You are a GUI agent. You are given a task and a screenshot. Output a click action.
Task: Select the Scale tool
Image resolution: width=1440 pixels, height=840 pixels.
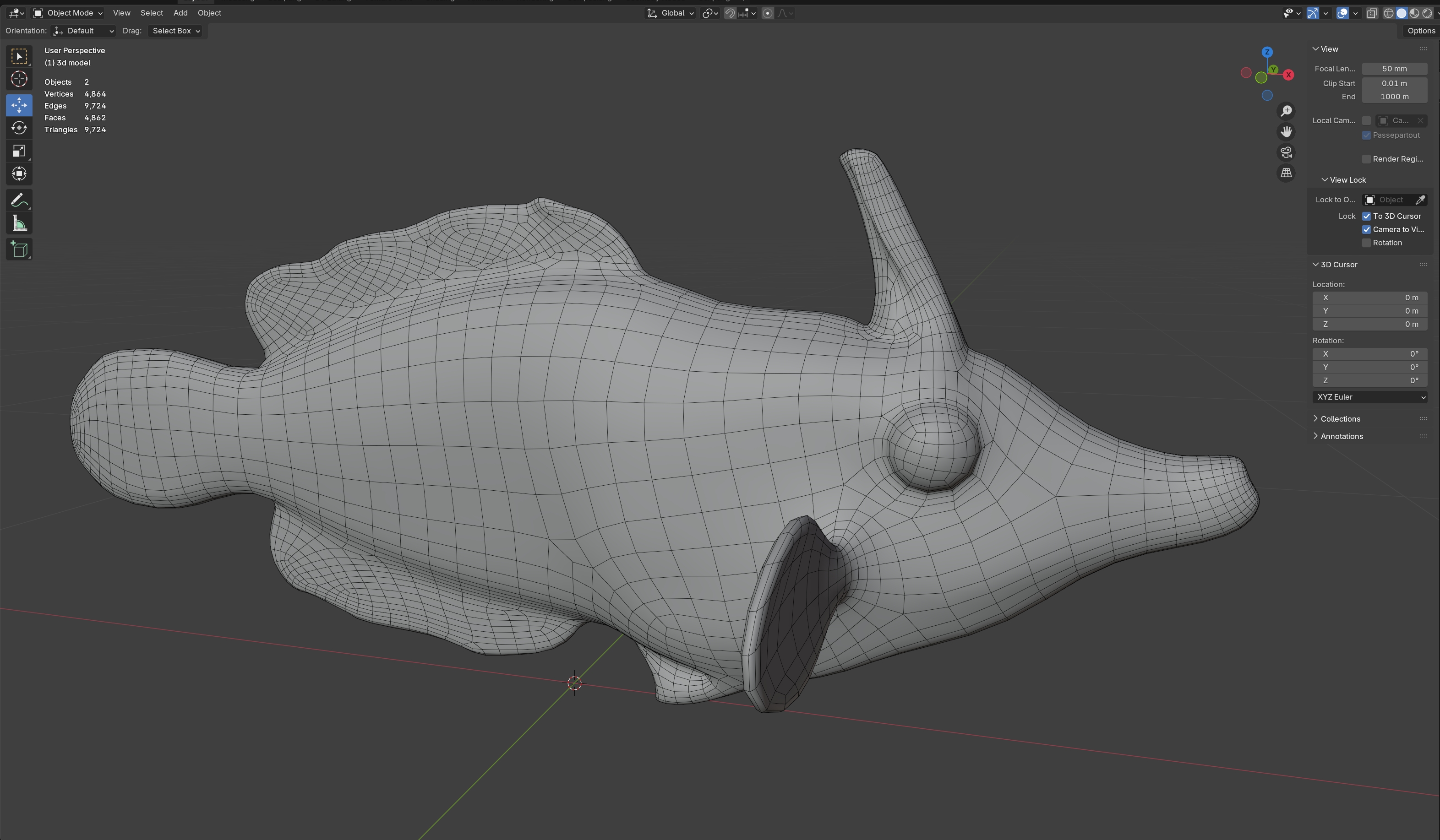tap(19, 151)
